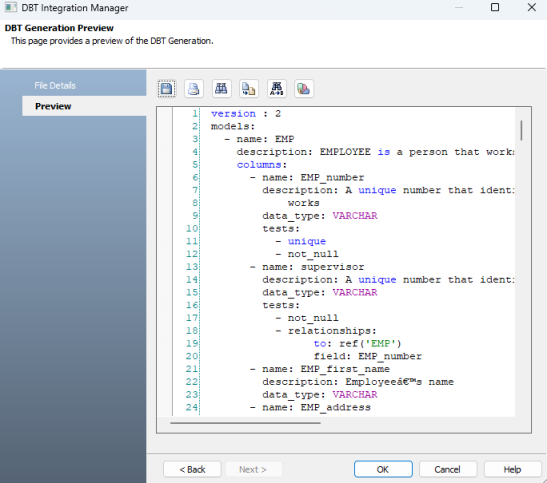Click '- unique' on line 11

point(300,241)
